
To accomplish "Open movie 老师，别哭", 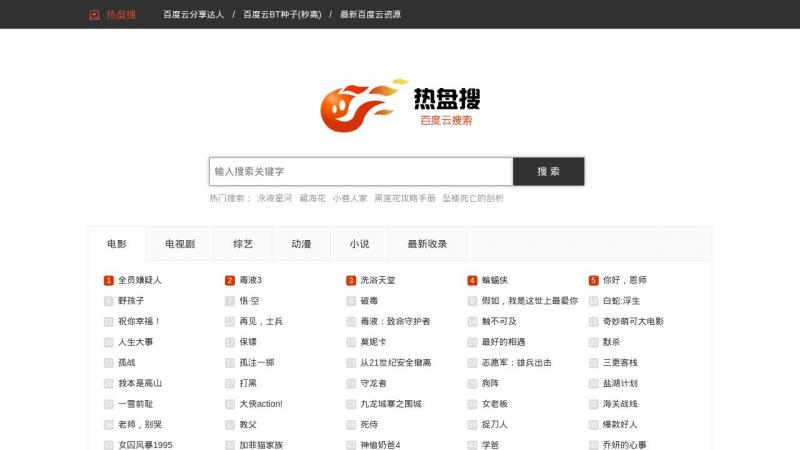I will [140, 424].
